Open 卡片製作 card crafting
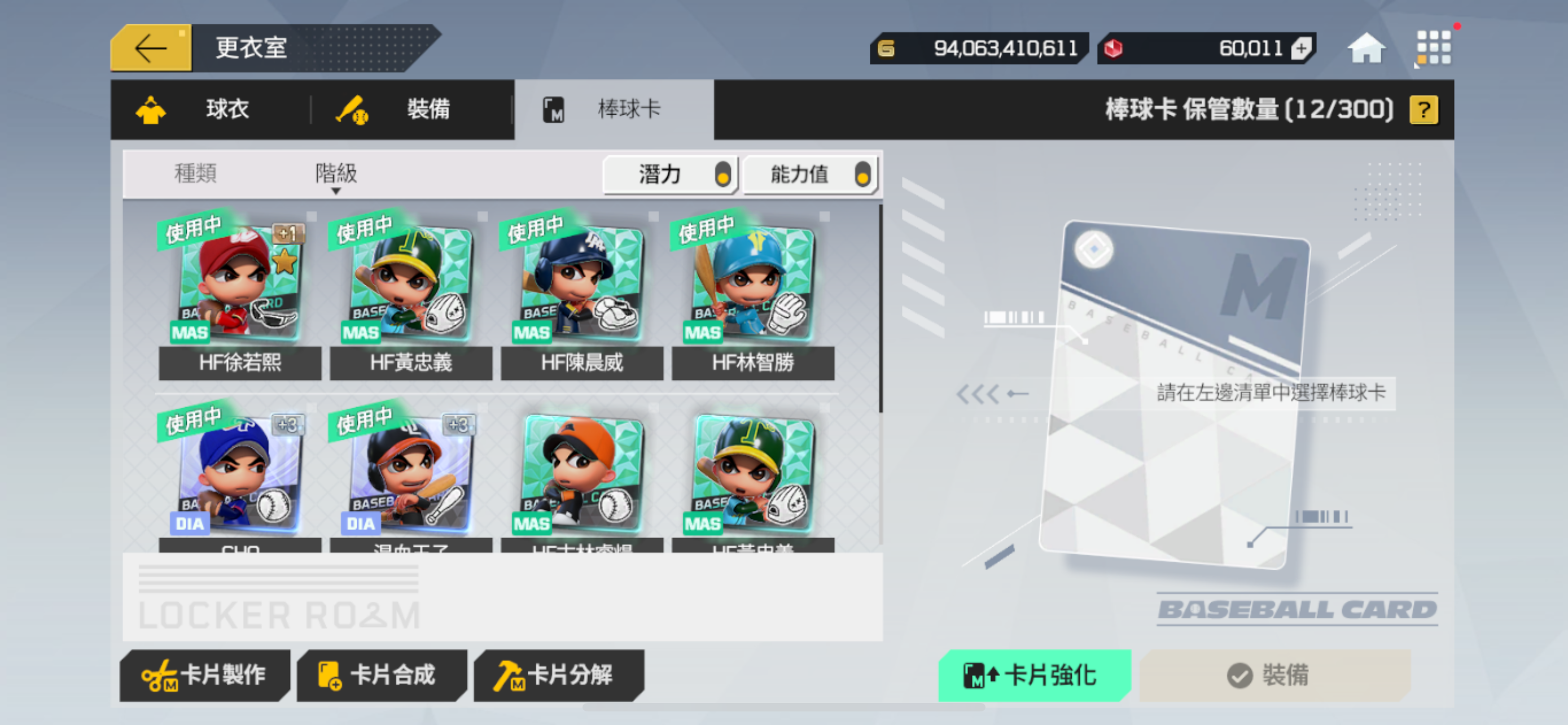 tap(204, 675)
